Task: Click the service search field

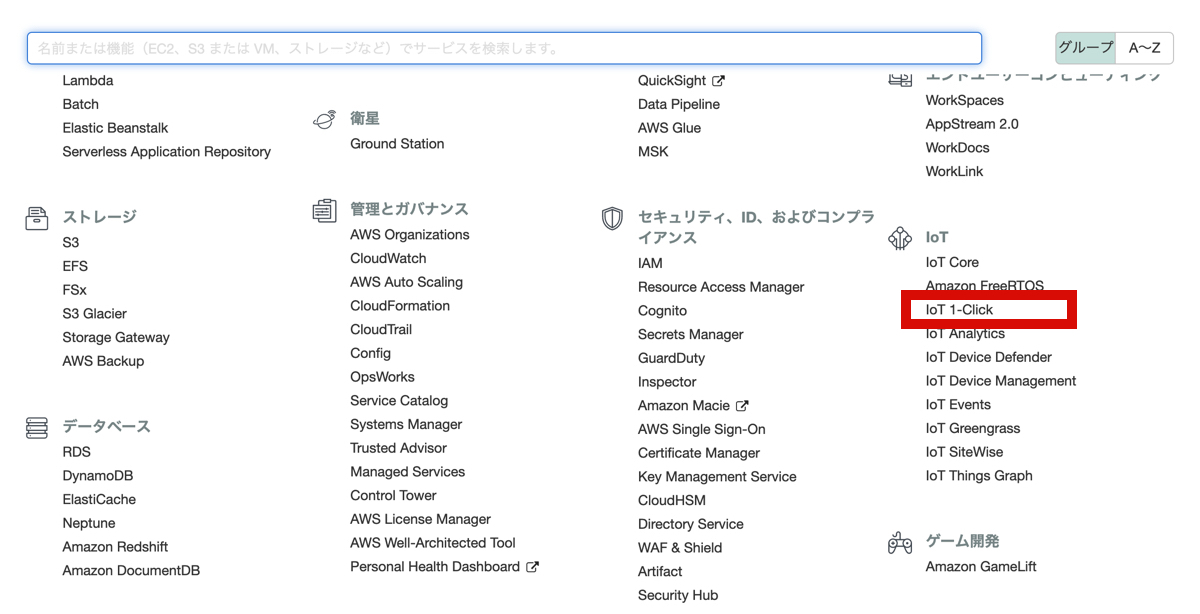Action: (x=502, y=47)
